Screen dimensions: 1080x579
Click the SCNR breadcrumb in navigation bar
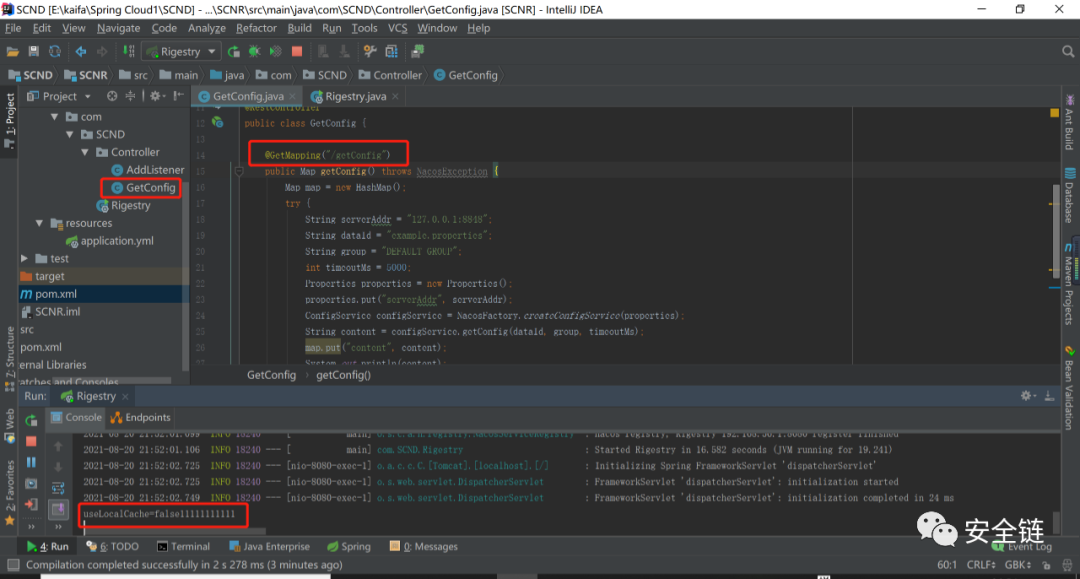click(x=85, y=75)
